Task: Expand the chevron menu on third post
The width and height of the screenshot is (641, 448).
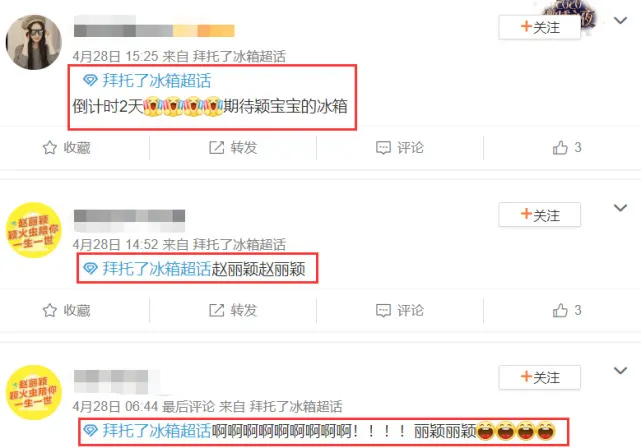Action: [621, 371]
